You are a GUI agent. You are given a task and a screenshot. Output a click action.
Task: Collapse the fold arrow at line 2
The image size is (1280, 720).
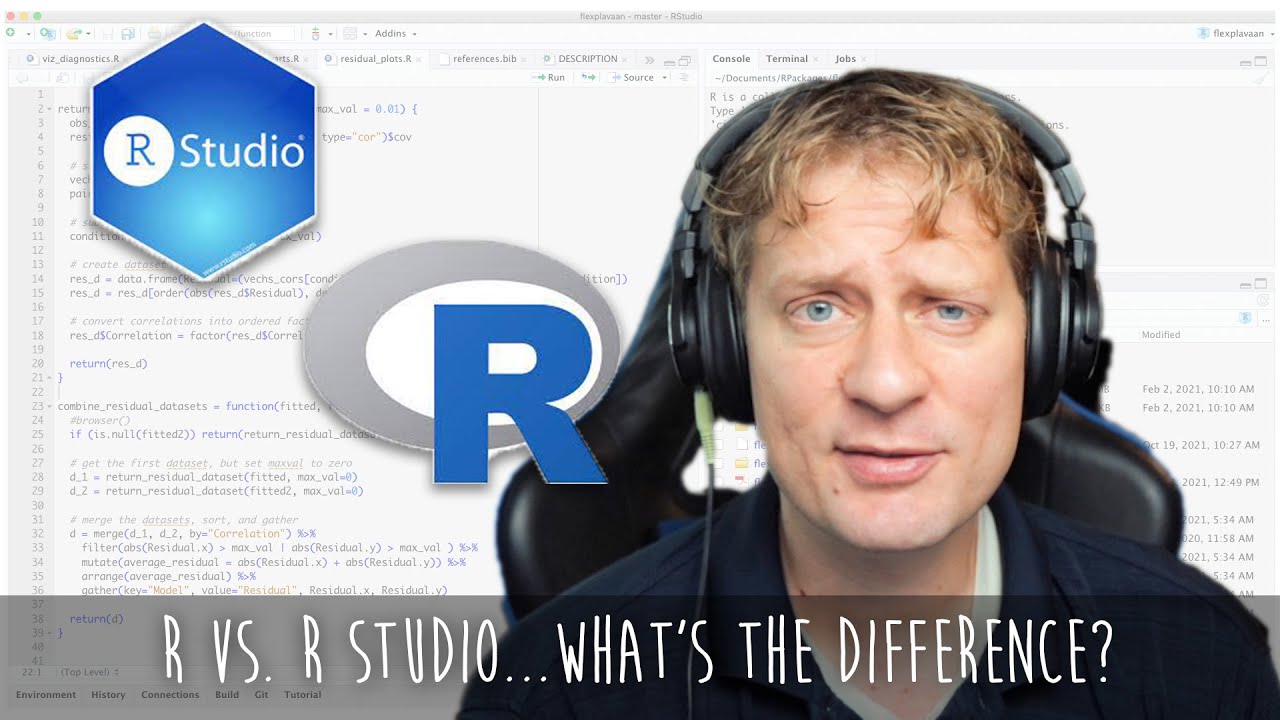click(50, 109)
